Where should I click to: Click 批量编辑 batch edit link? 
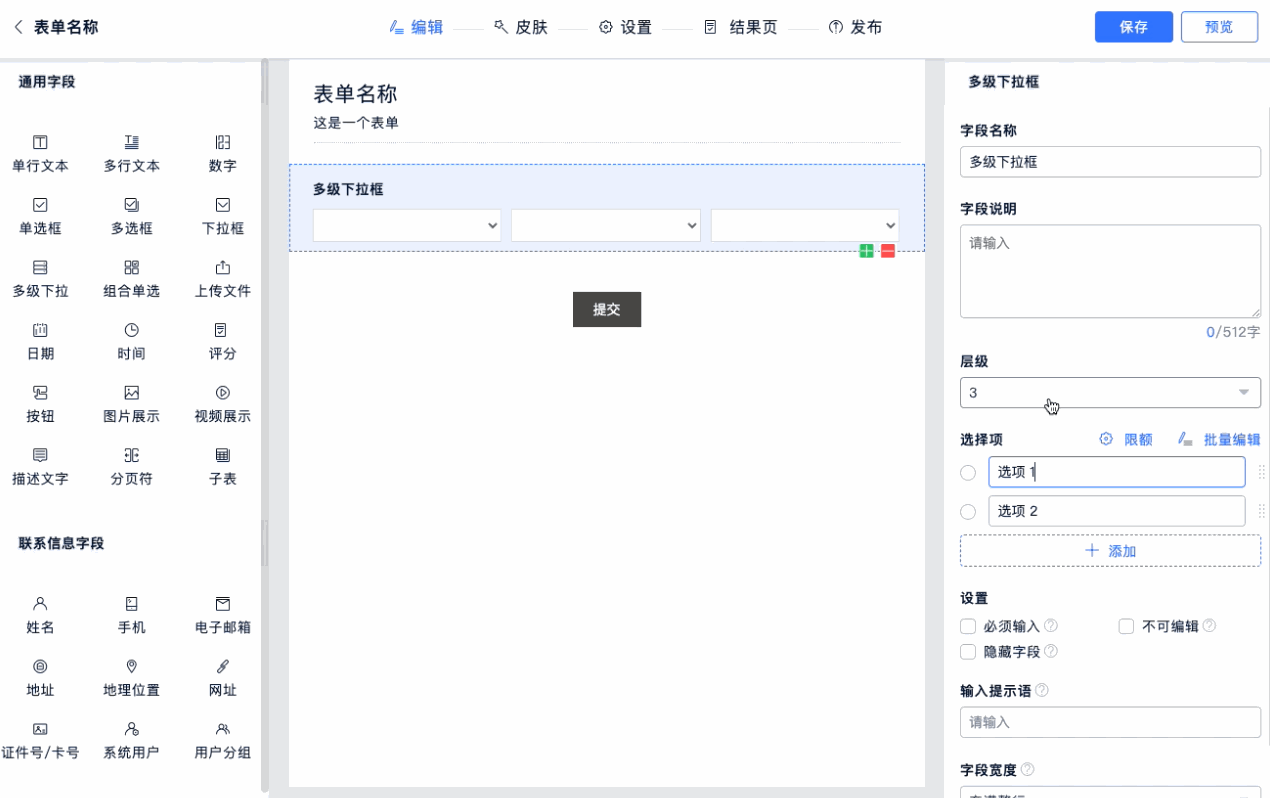point(1220,440)
